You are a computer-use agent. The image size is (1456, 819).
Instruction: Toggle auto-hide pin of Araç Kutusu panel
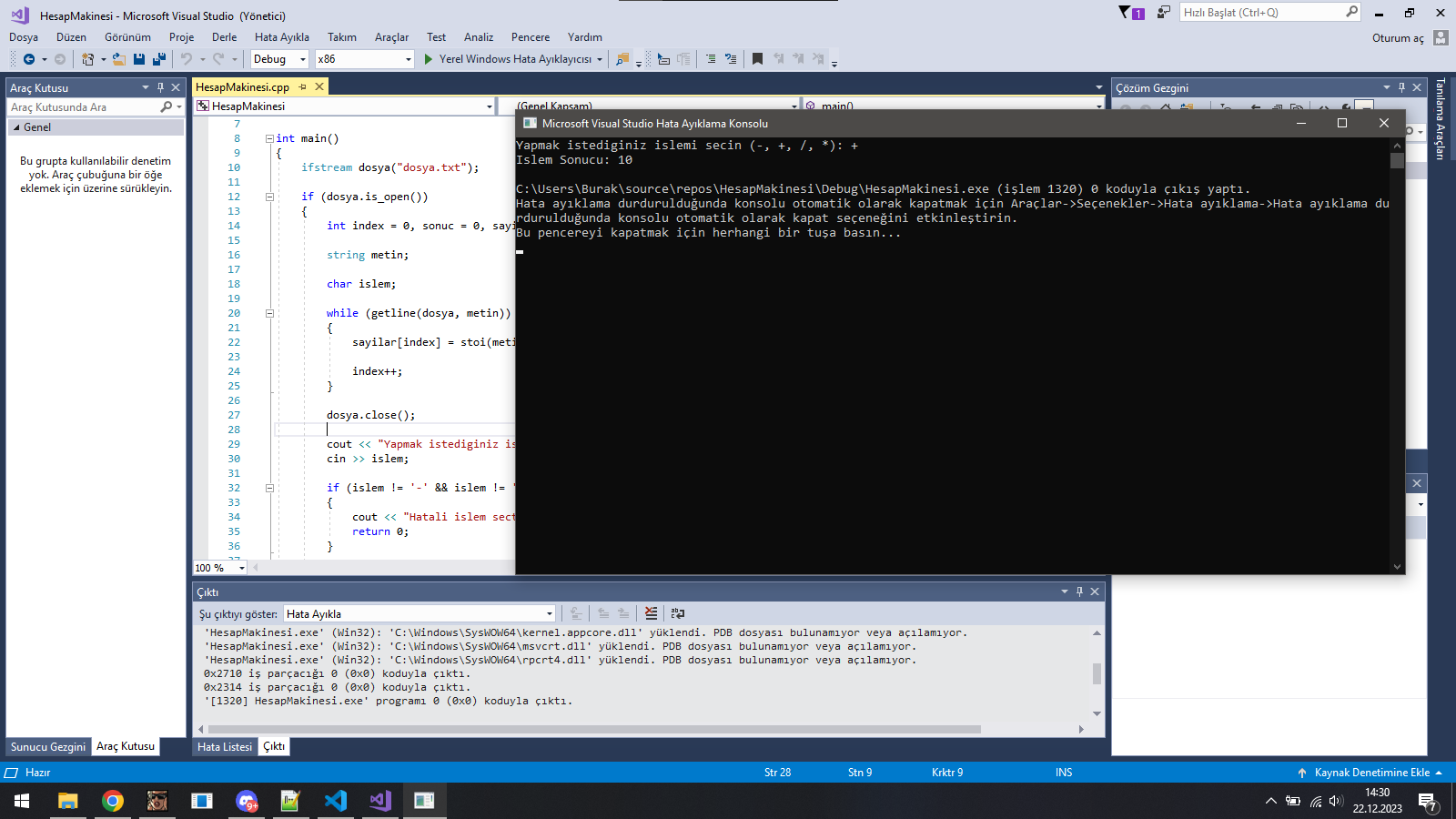(x=160, y=87)
